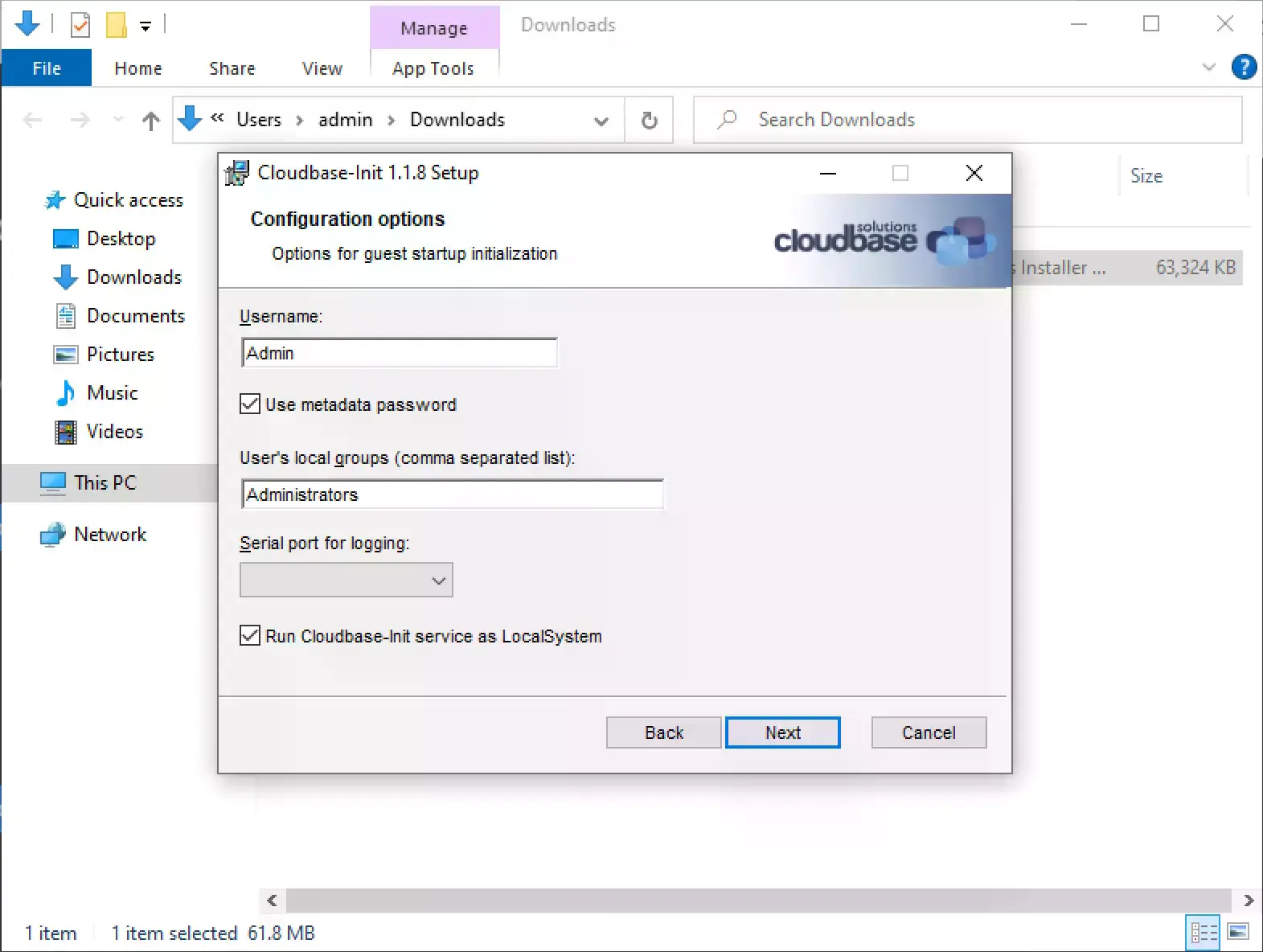Open the File menu

pyautogui.click(x=47, y=68)
